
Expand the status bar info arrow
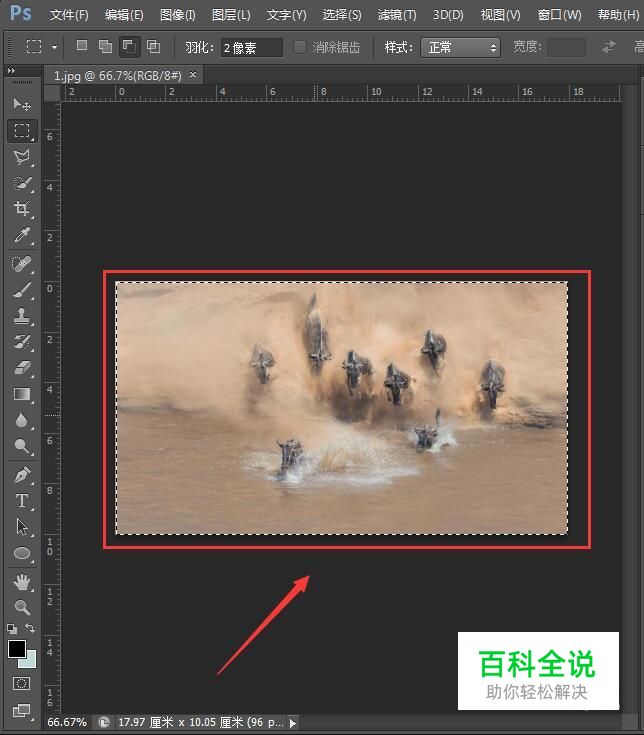pyautogui.click(x=293, y=723)
